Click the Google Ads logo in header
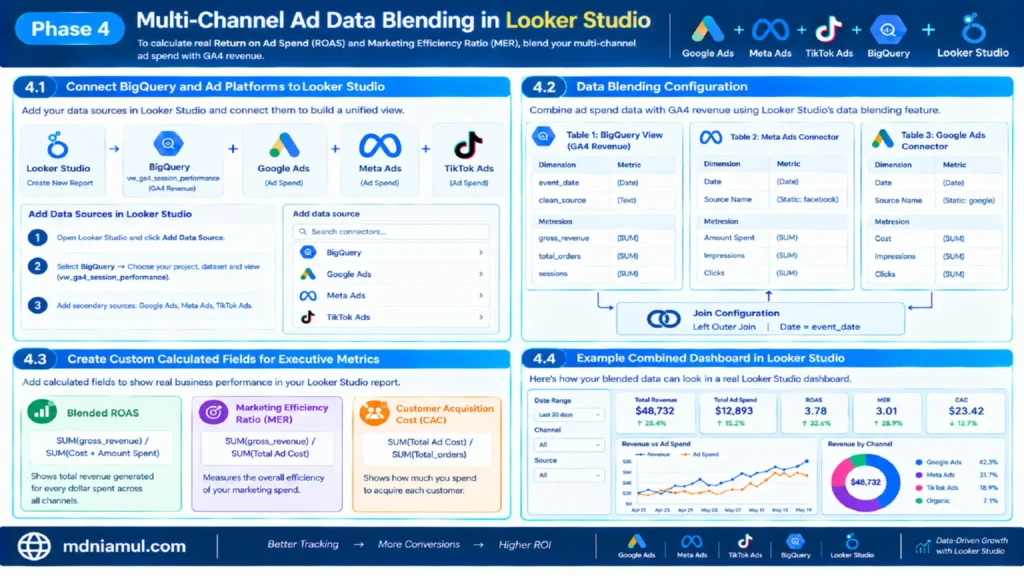Screen dimensions: 1024x576 click(708, 29)
